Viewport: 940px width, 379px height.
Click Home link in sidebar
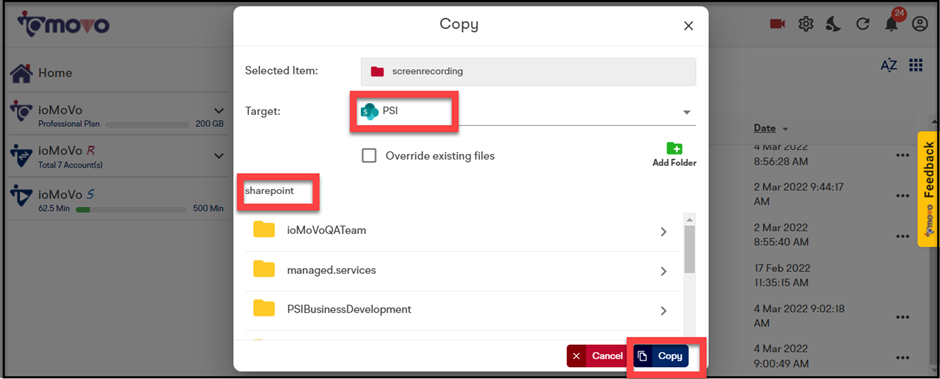click(55, 73)
